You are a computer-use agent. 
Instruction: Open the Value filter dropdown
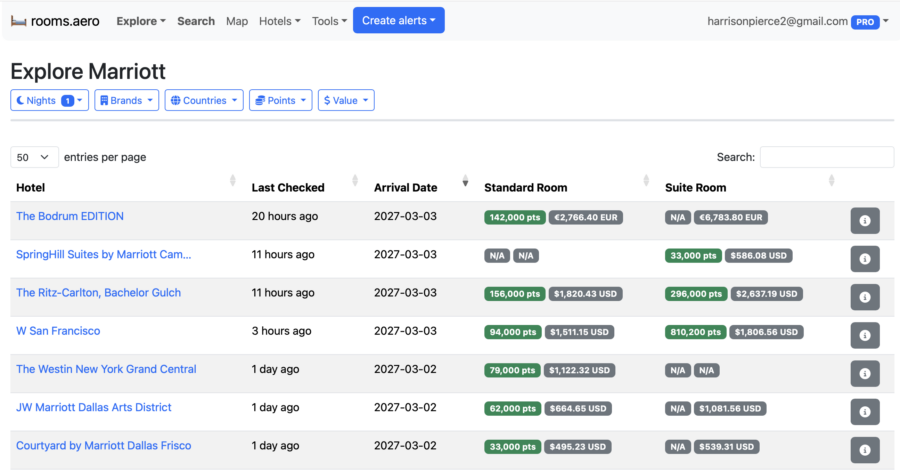pos(346,100)
